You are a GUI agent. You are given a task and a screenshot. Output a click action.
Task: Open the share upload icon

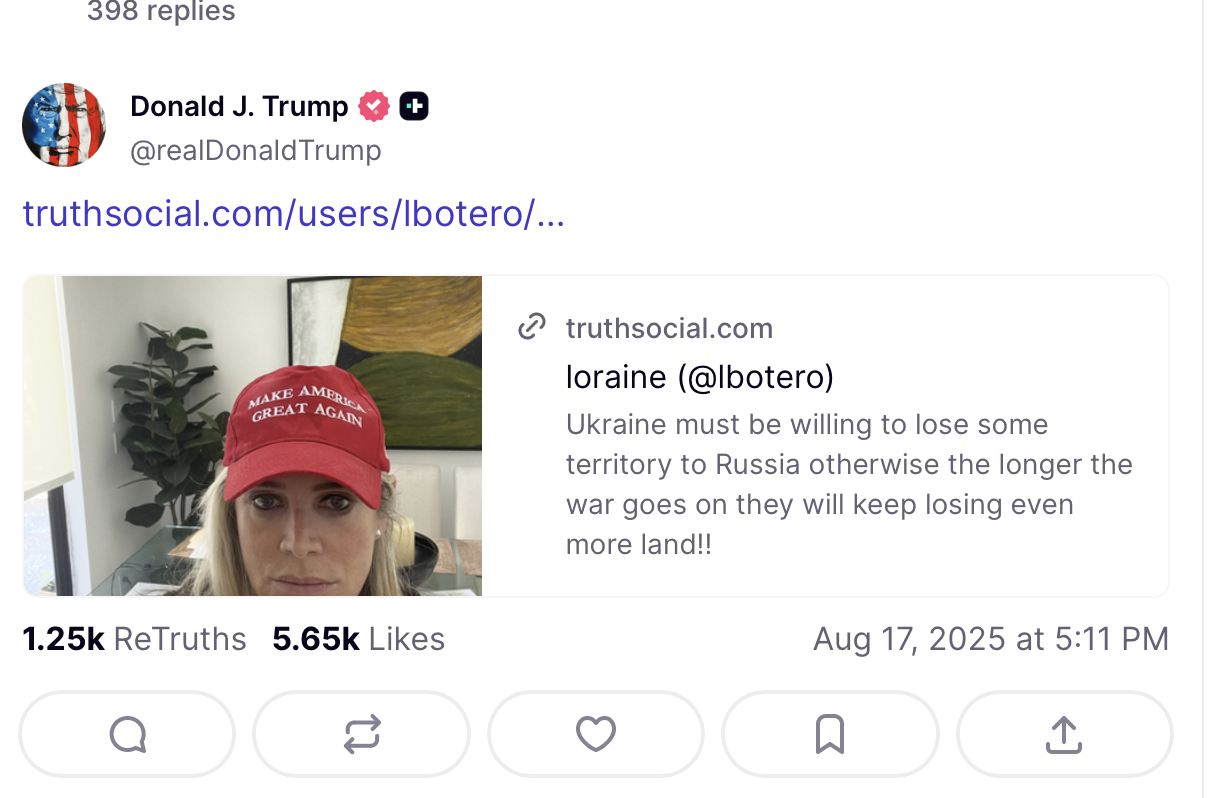(x=1064, y=735)
